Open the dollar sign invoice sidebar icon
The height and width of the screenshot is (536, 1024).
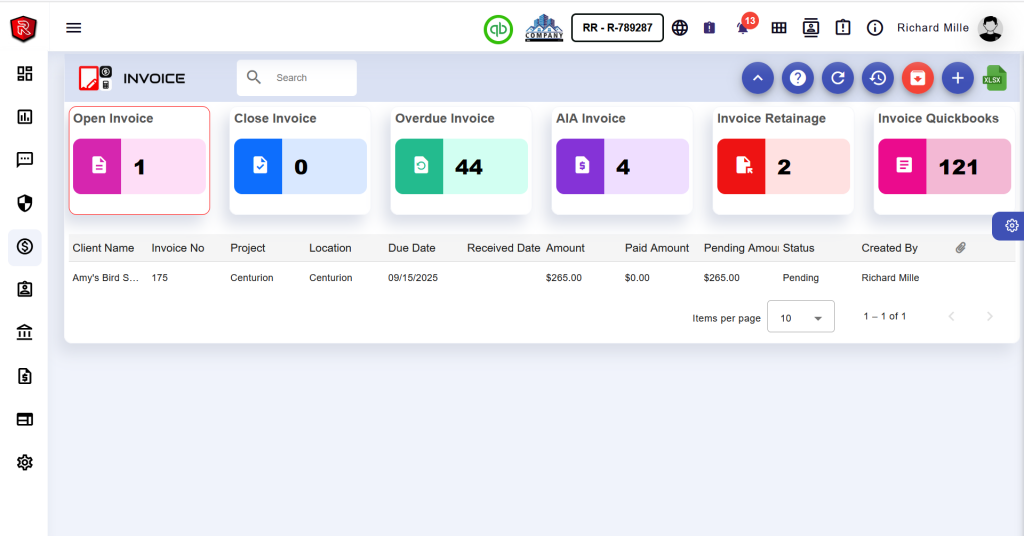(x=25, y=246)
